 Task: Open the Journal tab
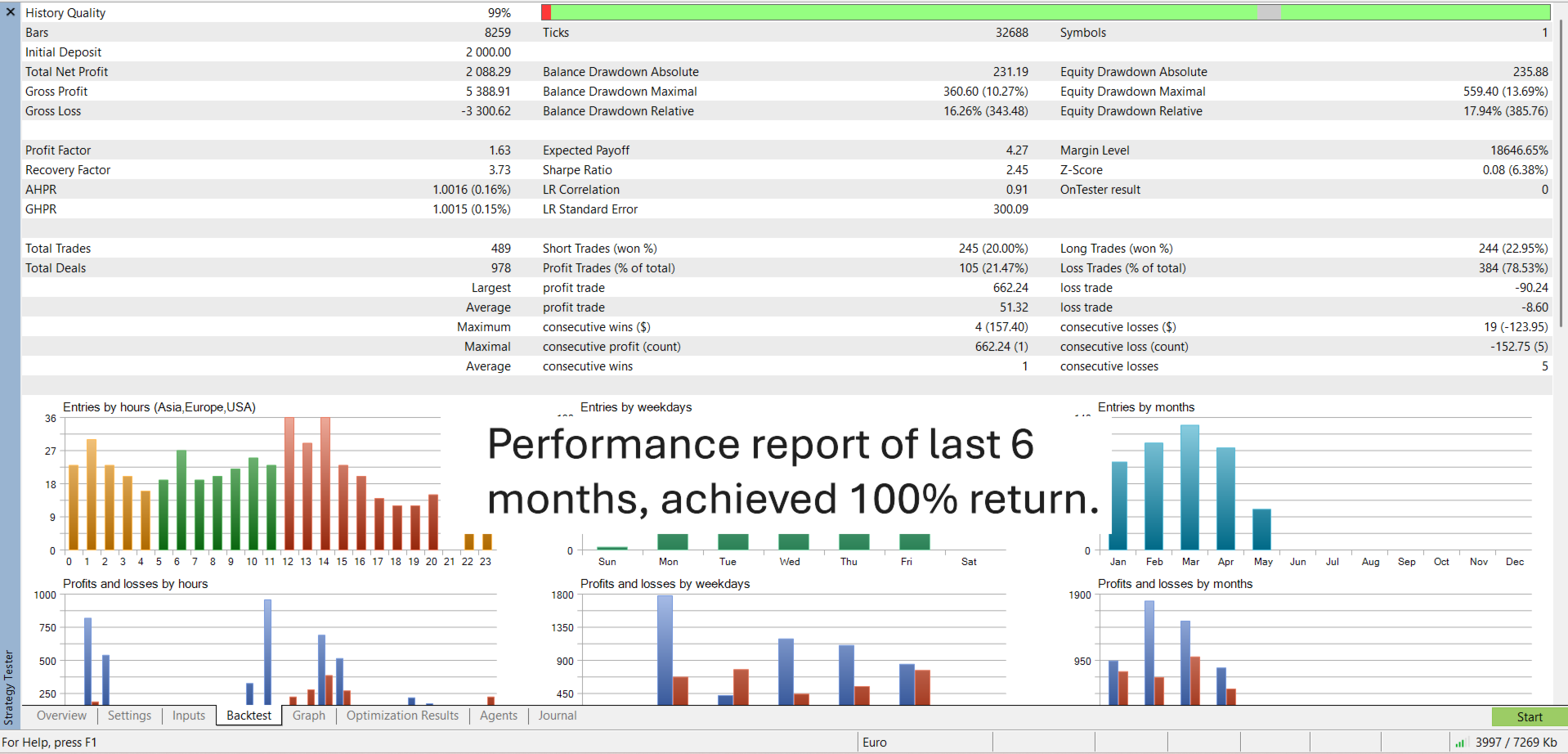(x=558, y=716)
